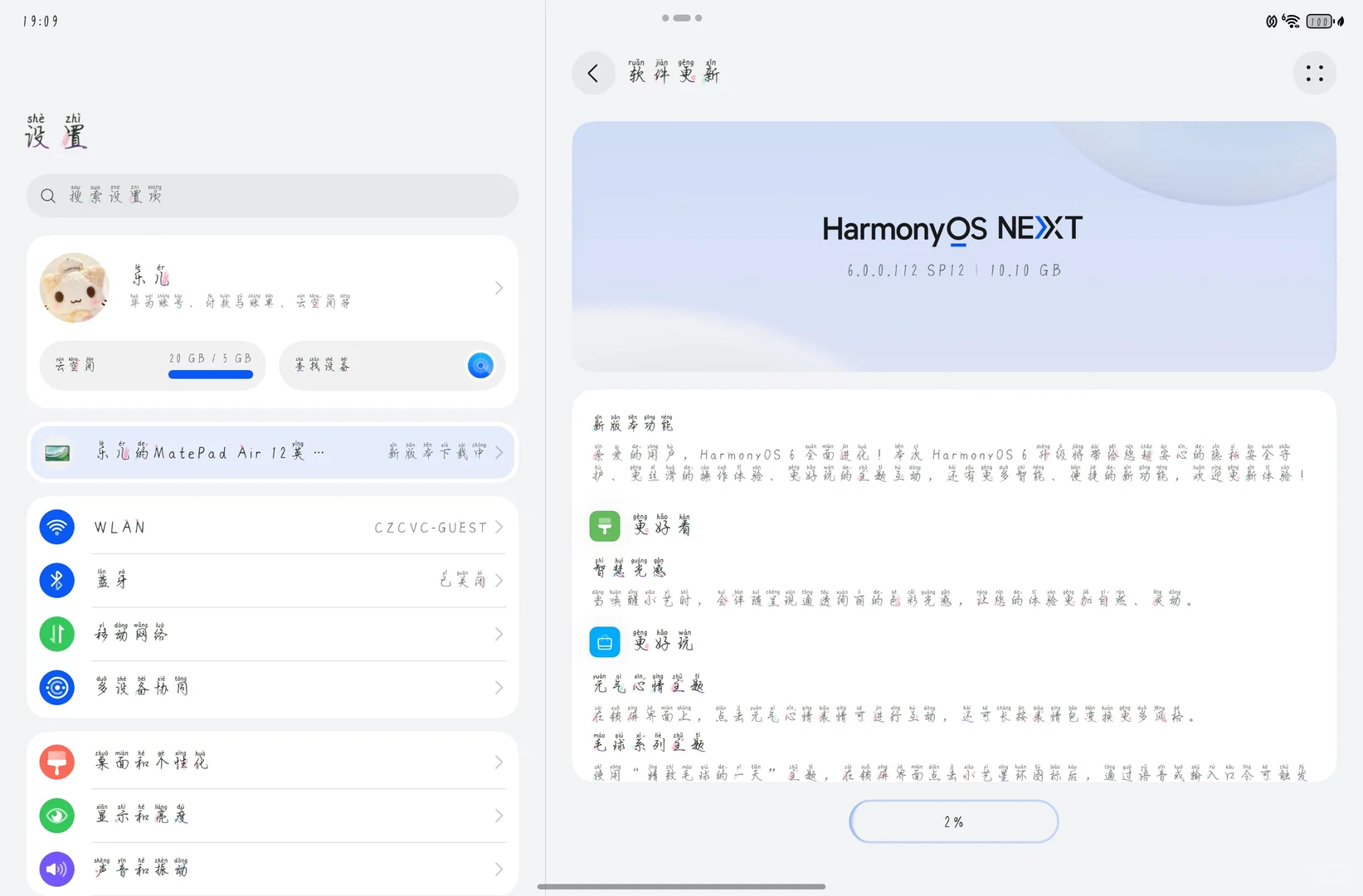
Task: Tap the Wi-Fi signal status bar icon
Action: tap(1291, 22)
